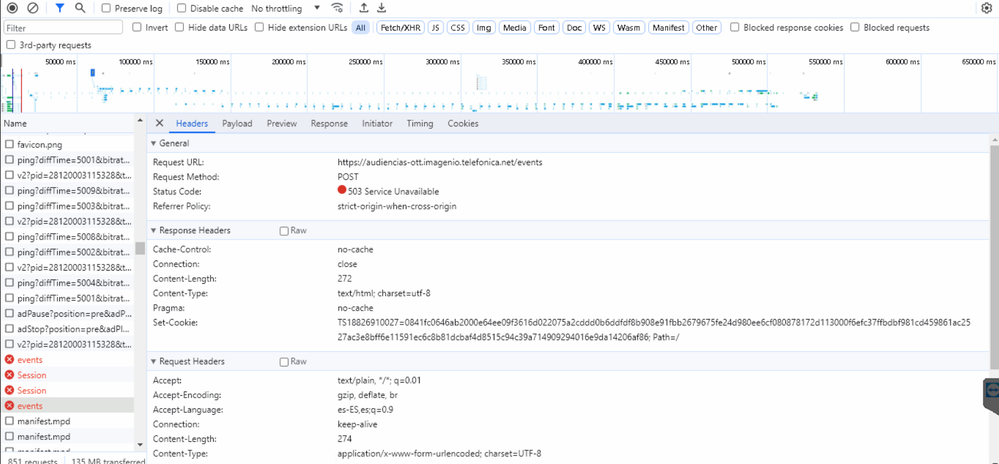999x464 pixels.
Task: Click the import HAR upload icon
Action: coord(363,8)
